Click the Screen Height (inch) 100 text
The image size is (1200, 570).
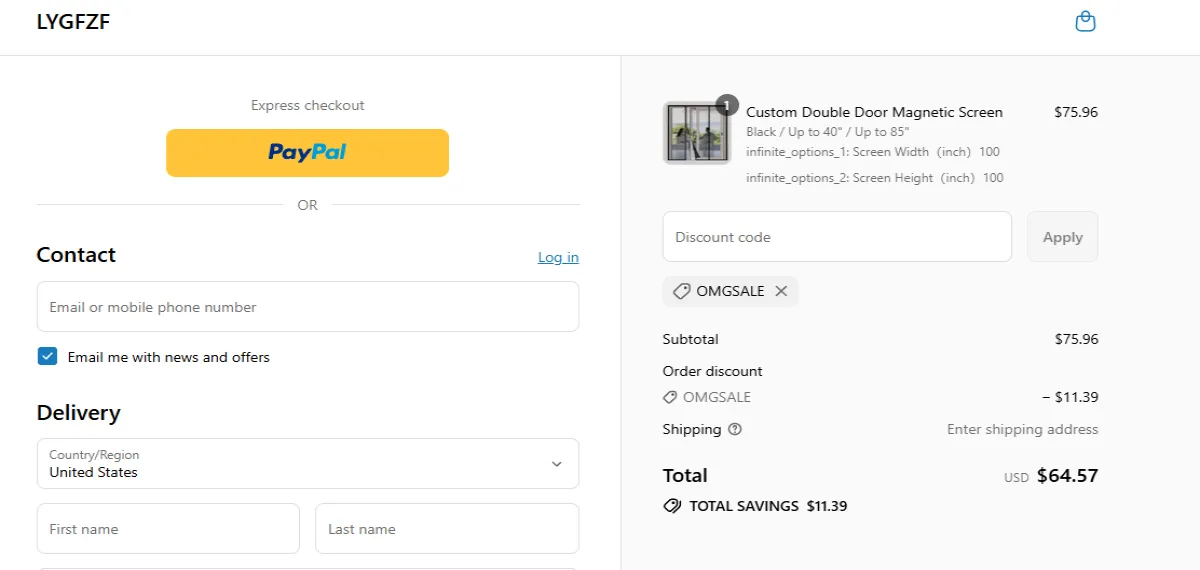875,178
